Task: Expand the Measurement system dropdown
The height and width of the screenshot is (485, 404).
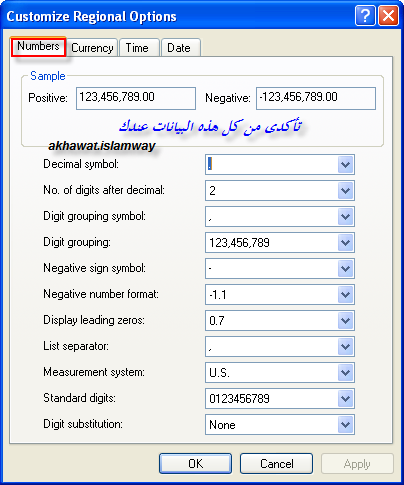Action: pyautogui.click(x=345, y=372)
